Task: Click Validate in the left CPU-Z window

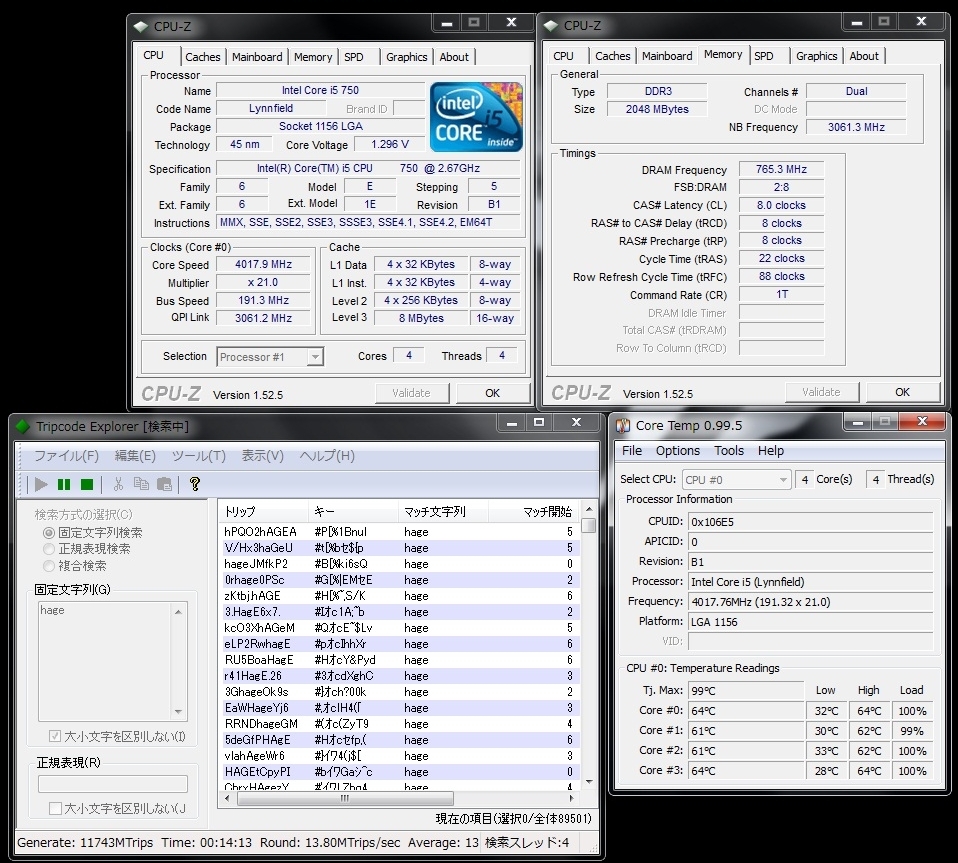Action: click(412, 393)
